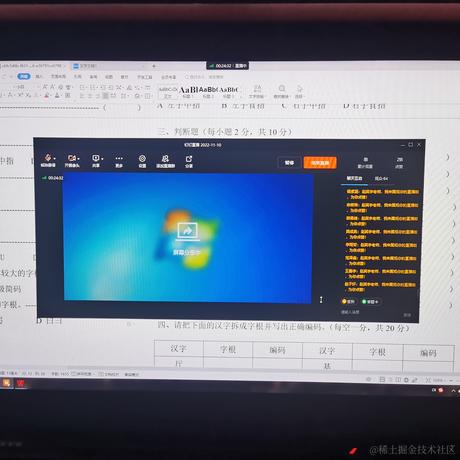Click the green pill button below the chat
This screenshot has width=460, height=460.
(x=370, y=302)
